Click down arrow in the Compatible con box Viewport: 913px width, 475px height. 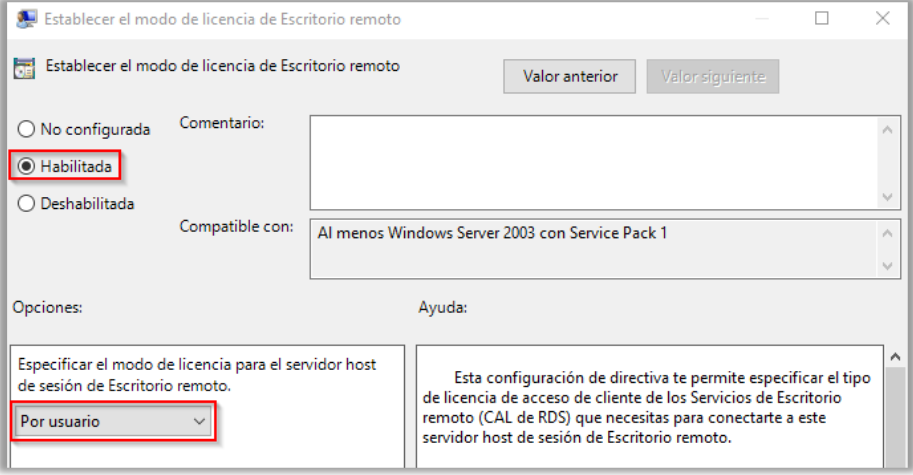pyautogui.click(x=886, y=265)
